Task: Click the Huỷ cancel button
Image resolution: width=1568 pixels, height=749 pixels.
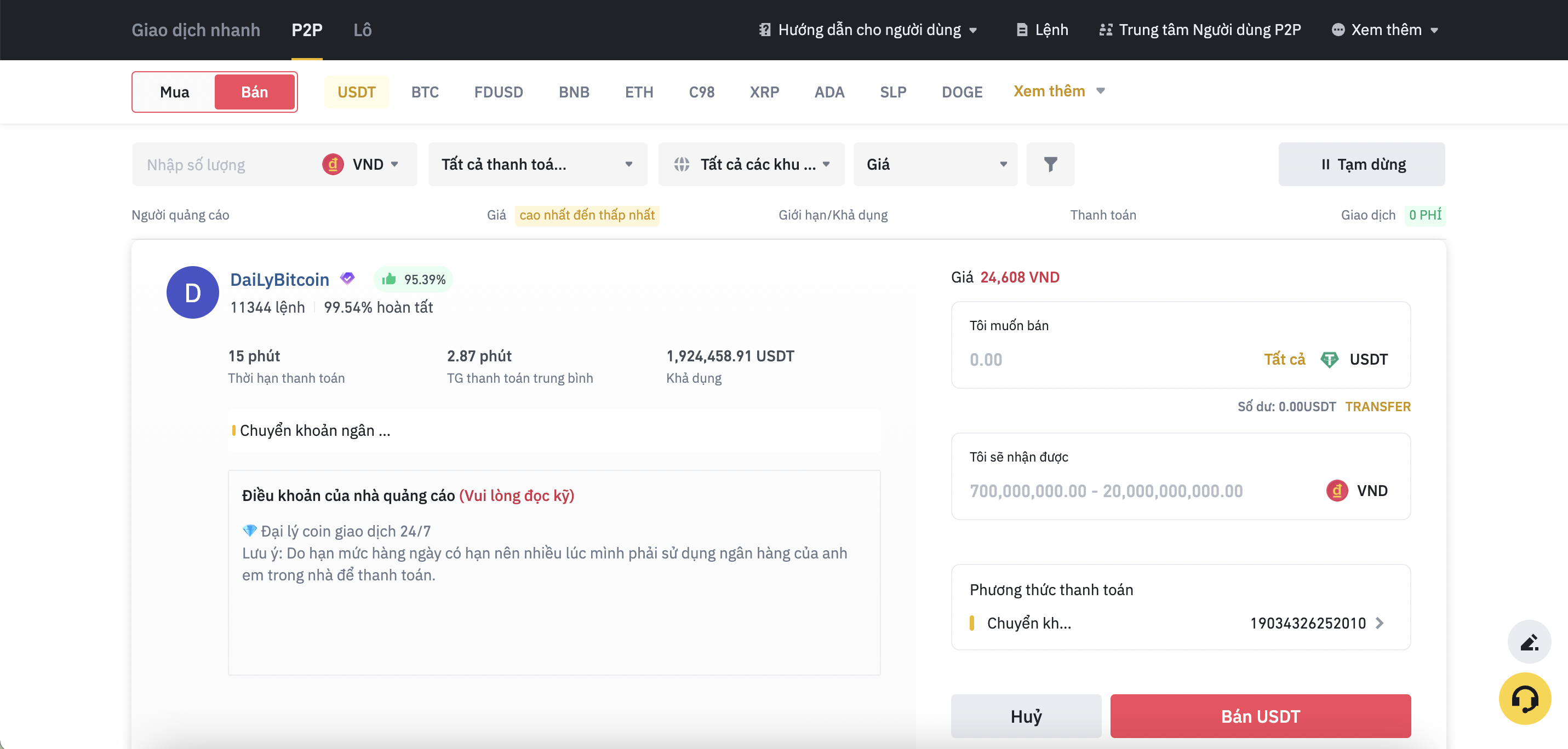Action: (1026, 716)
